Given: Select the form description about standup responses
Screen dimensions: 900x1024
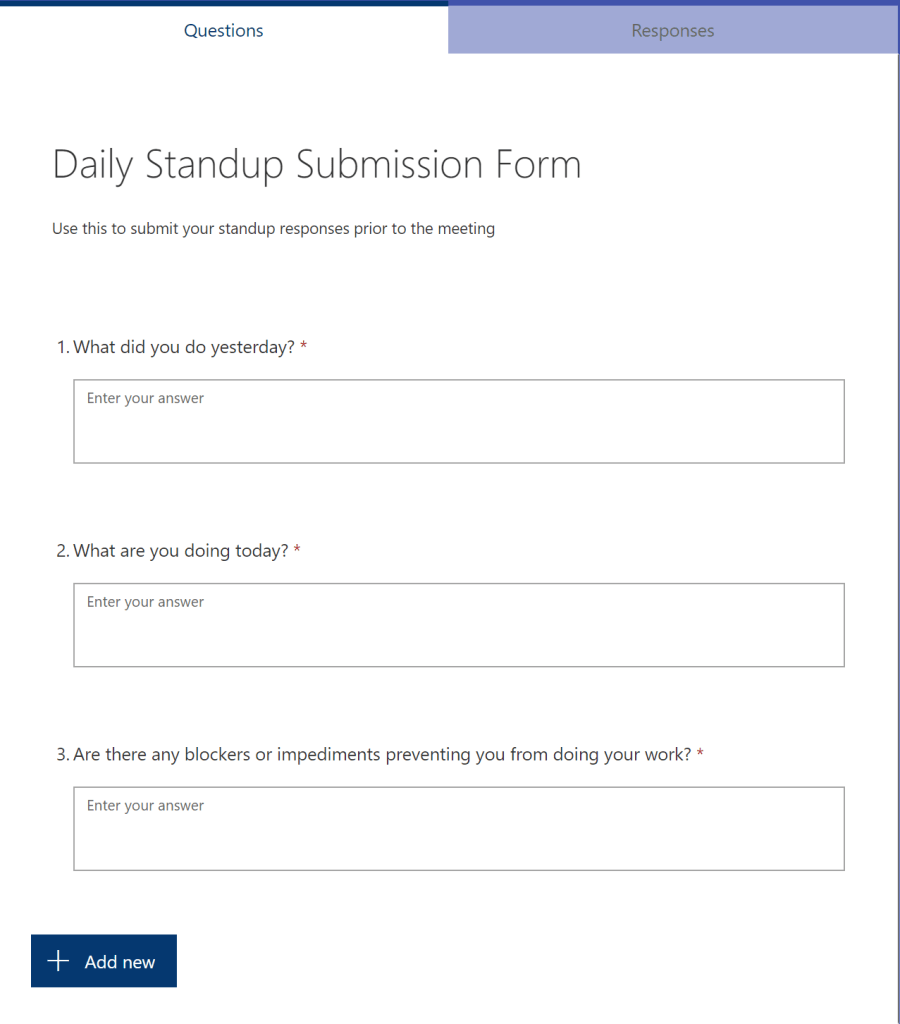Looking at the screenshot, I should (x=273, y=229).
